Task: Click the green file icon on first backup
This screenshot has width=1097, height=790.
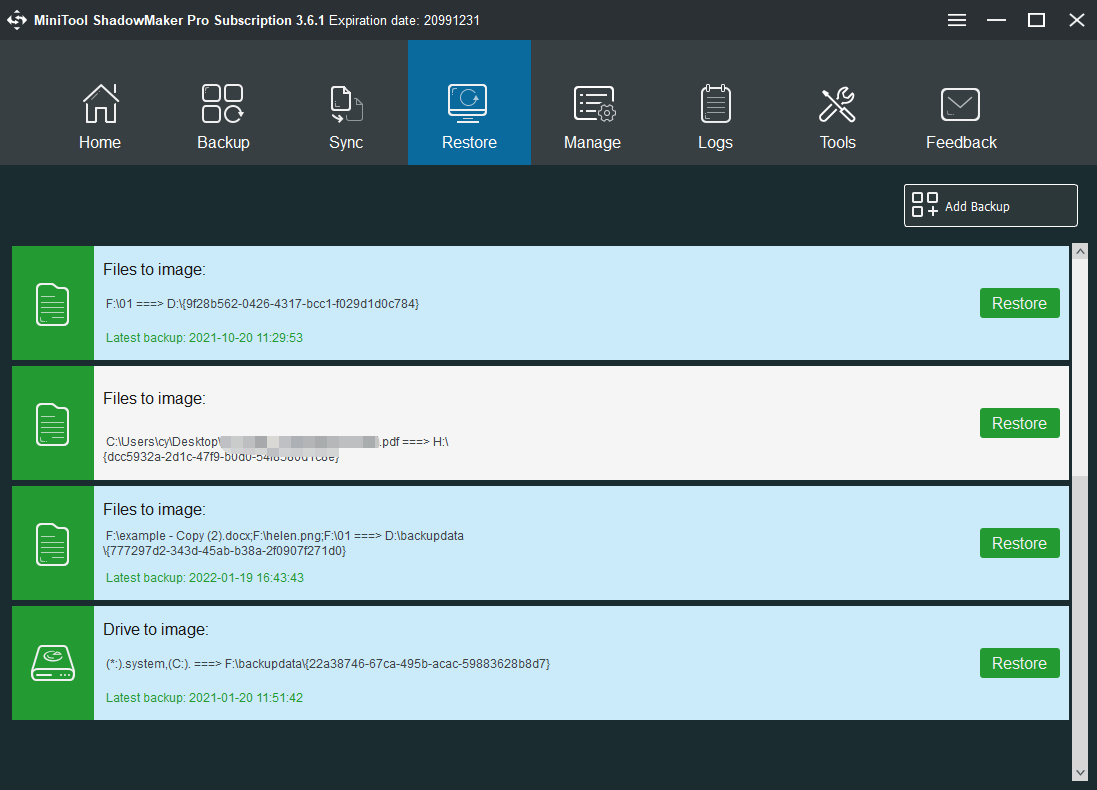Action: (x=52, y=303)
